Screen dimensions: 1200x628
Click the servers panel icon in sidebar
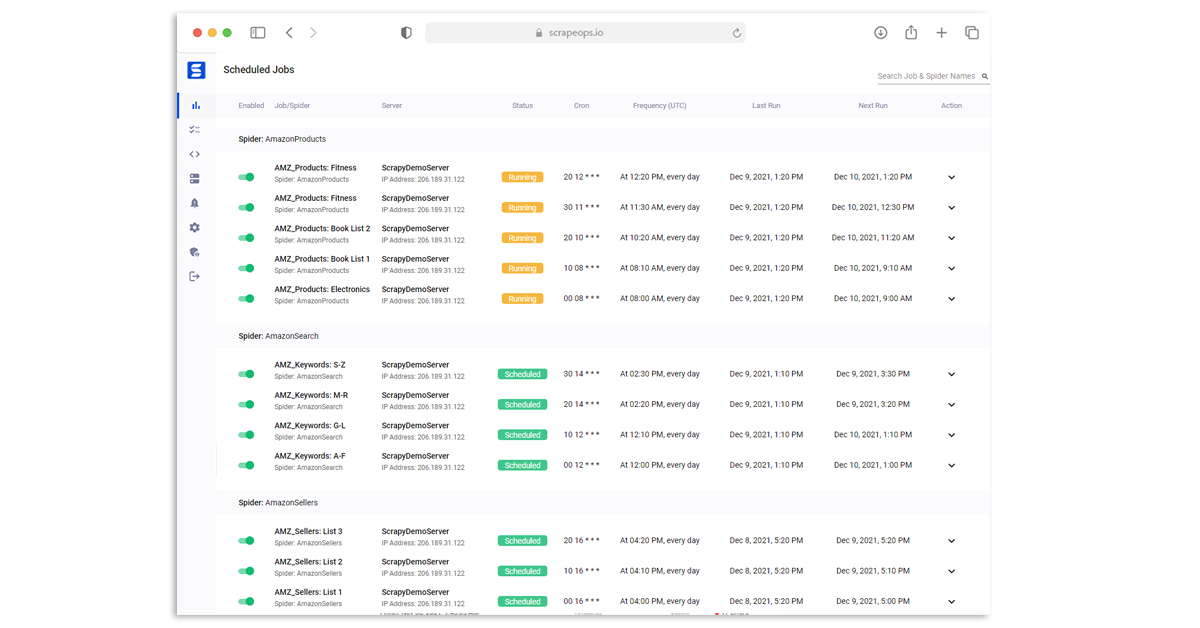[196, 178]
